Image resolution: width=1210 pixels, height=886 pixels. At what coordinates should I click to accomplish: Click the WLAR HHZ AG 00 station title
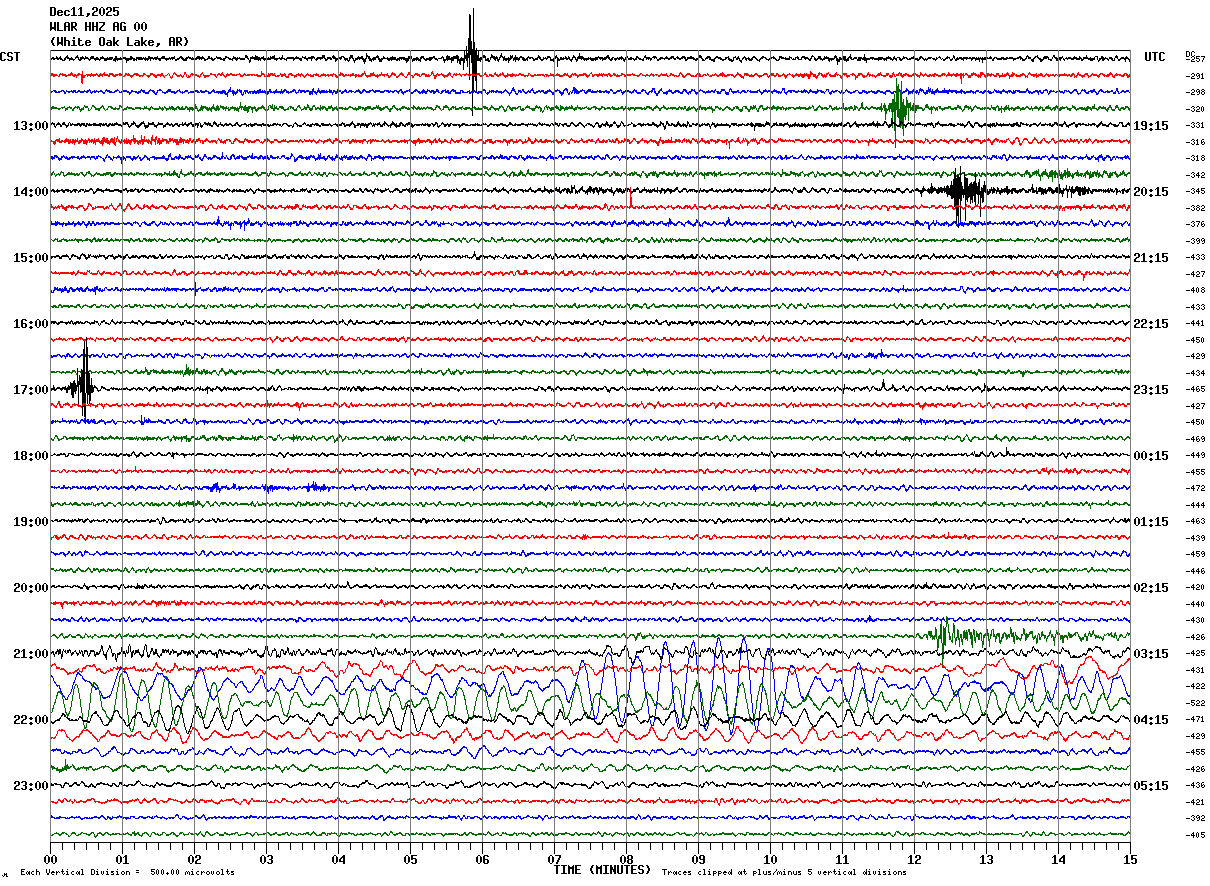coord(98,27)
